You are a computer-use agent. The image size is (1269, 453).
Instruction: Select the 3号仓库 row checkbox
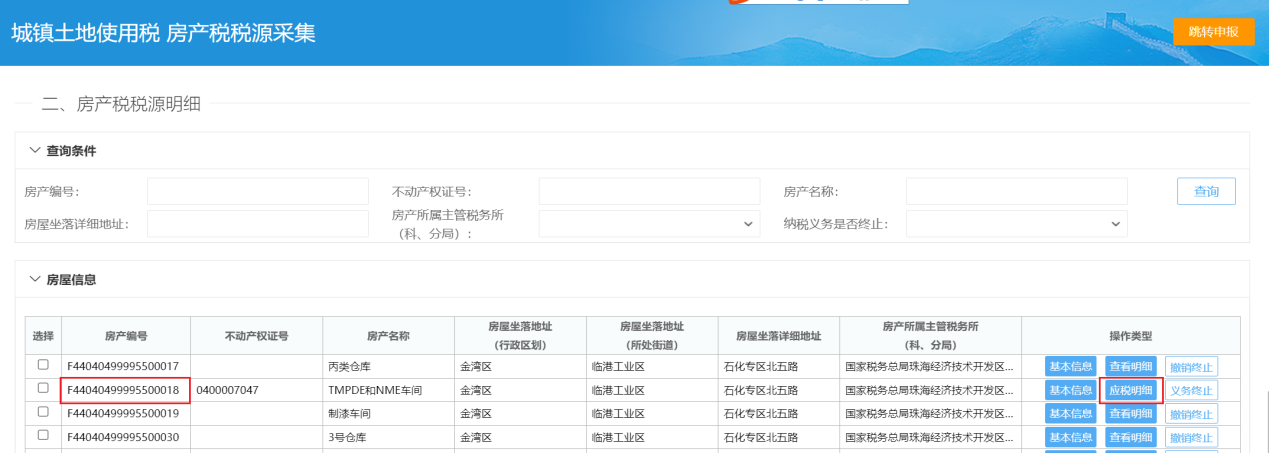click(43, 436)
